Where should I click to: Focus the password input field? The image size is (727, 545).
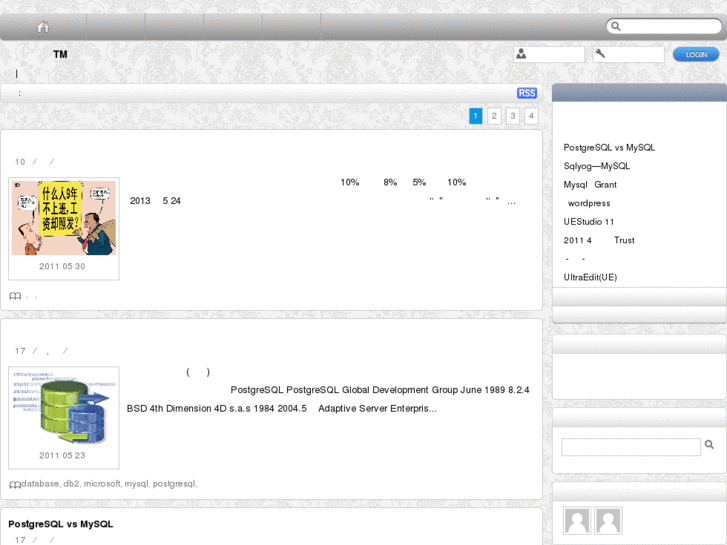click(x=629, y=54)
